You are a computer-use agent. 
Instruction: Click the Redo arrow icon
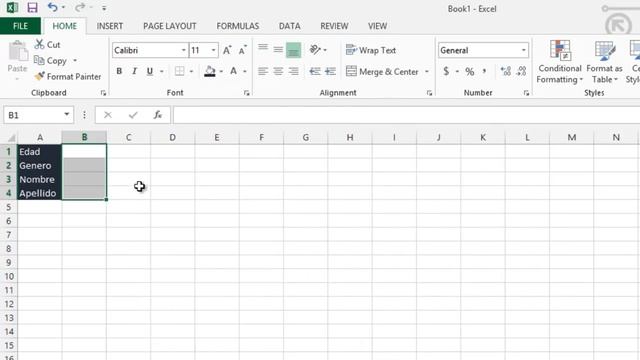80,7
